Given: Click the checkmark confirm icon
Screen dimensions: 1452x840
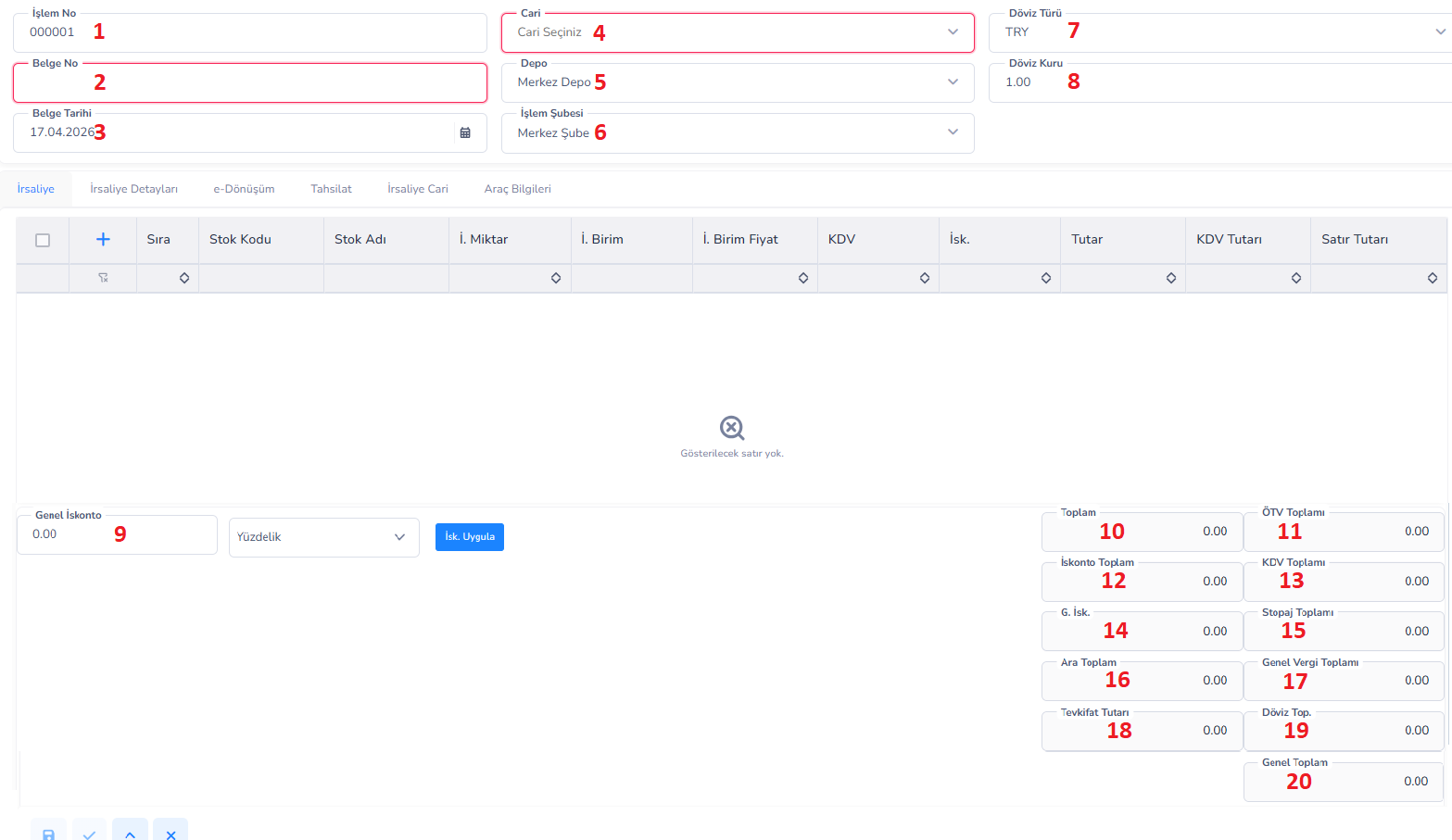Looking at the screenshot, I should pos(89,834).
